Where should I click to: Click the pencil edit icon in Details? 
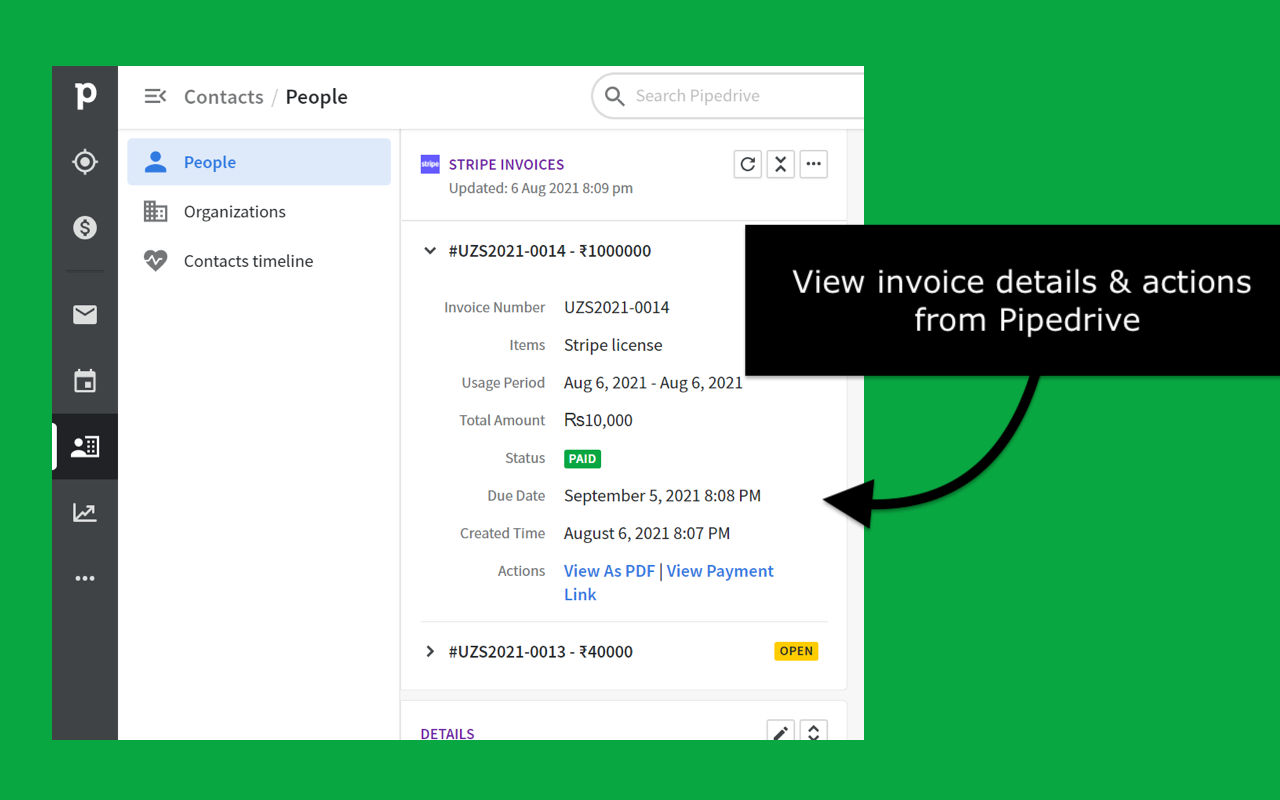pos(780,732)
